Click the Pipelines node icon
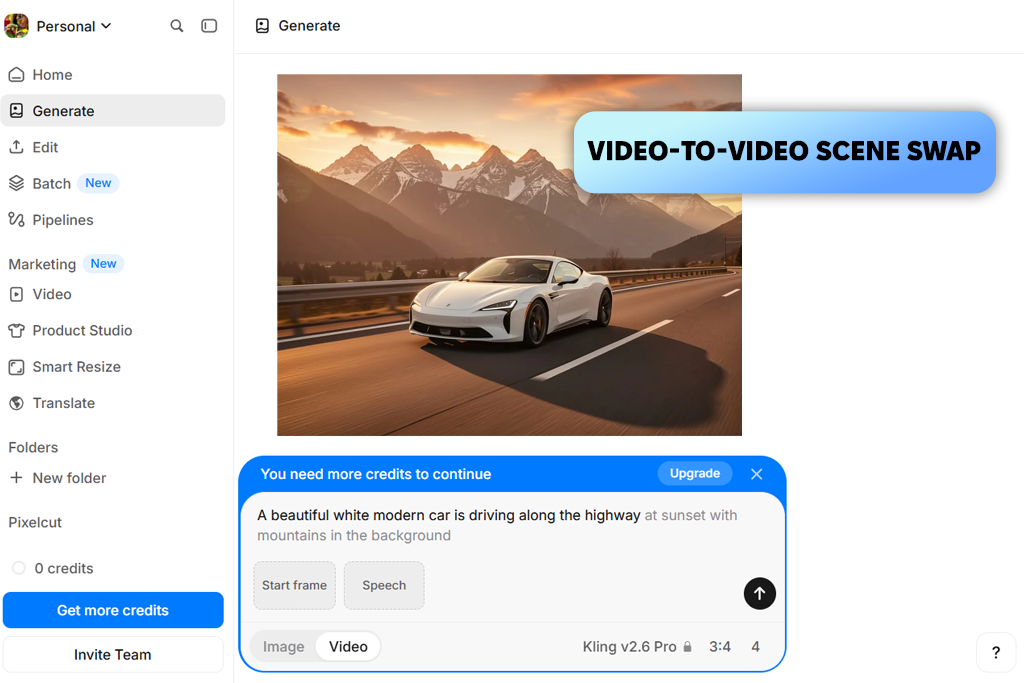 pos(16,220)
